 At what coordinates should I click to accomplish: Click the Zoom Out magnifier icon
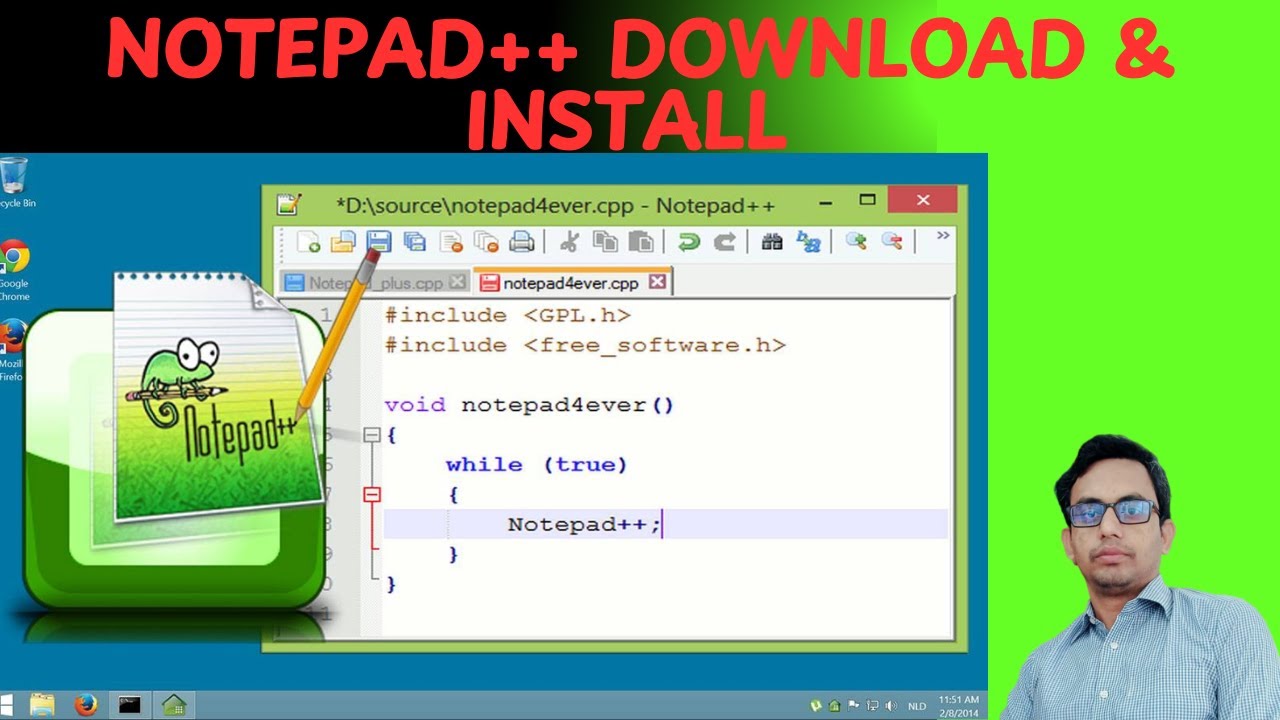(891, 241)
